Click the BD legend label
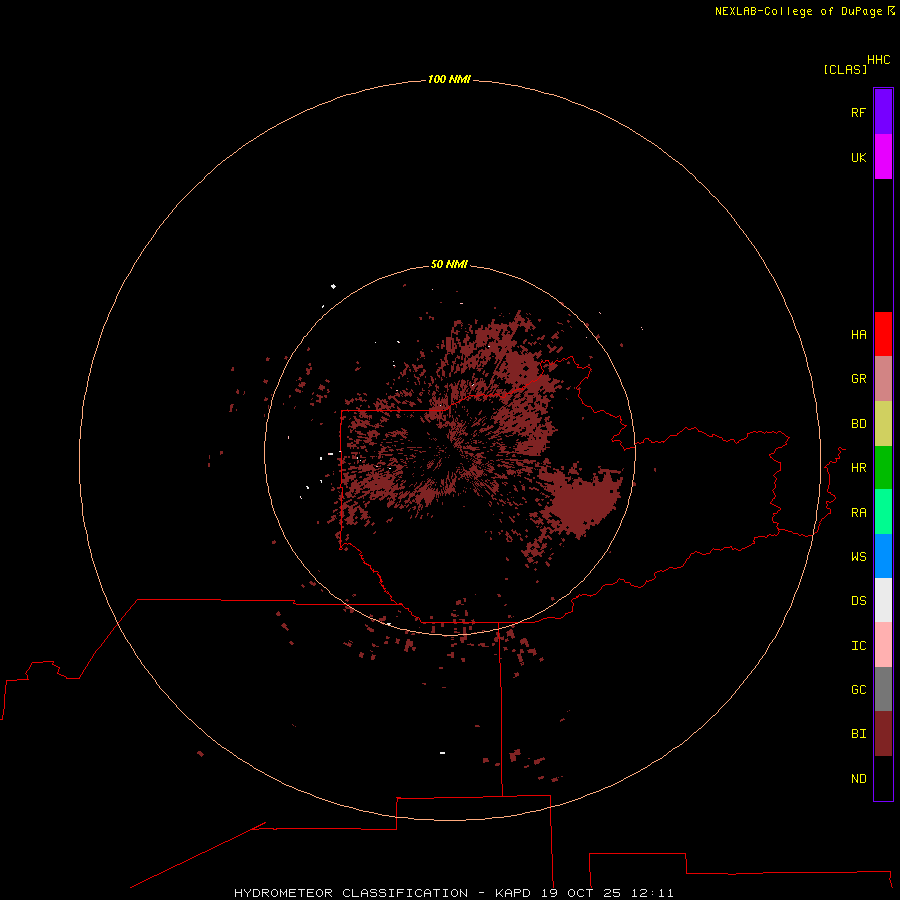The image size is (900, 900). coord(858,424)
